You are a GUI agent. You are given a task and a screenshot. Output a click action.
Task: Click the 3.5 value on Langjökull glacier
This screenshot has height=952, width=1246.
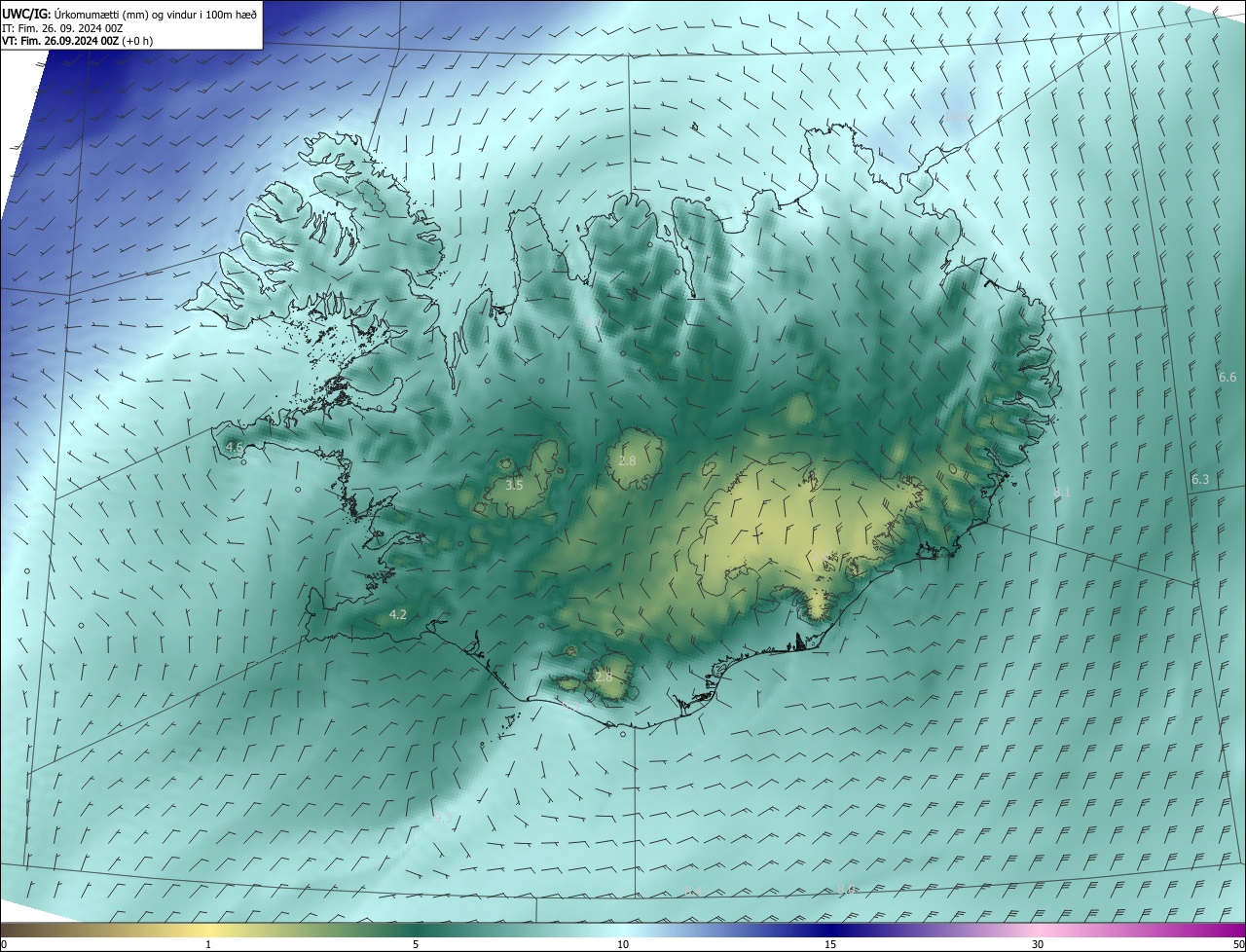pos(514,484)
